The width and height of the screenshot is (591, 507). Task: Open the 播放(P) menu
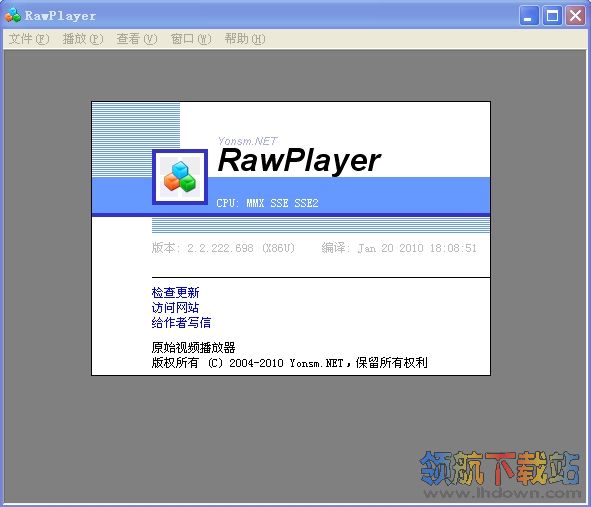[83, 39]
